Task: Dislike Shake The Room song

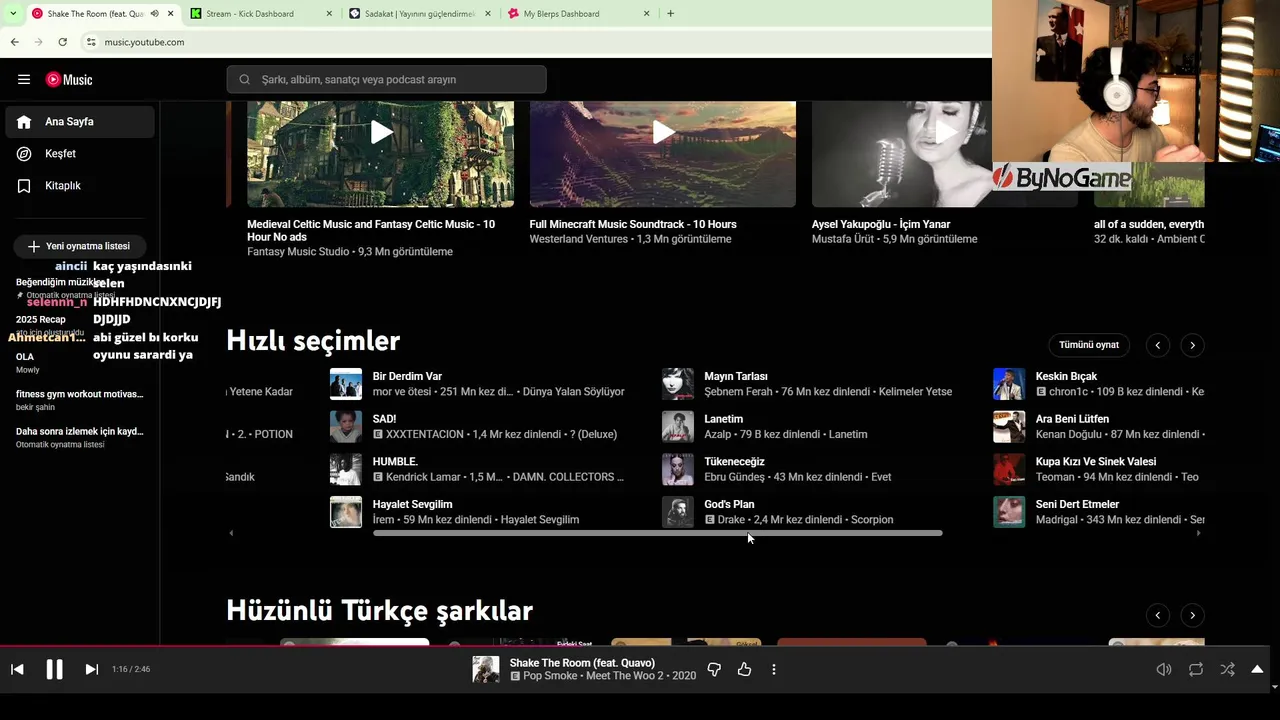Action: 714,669
